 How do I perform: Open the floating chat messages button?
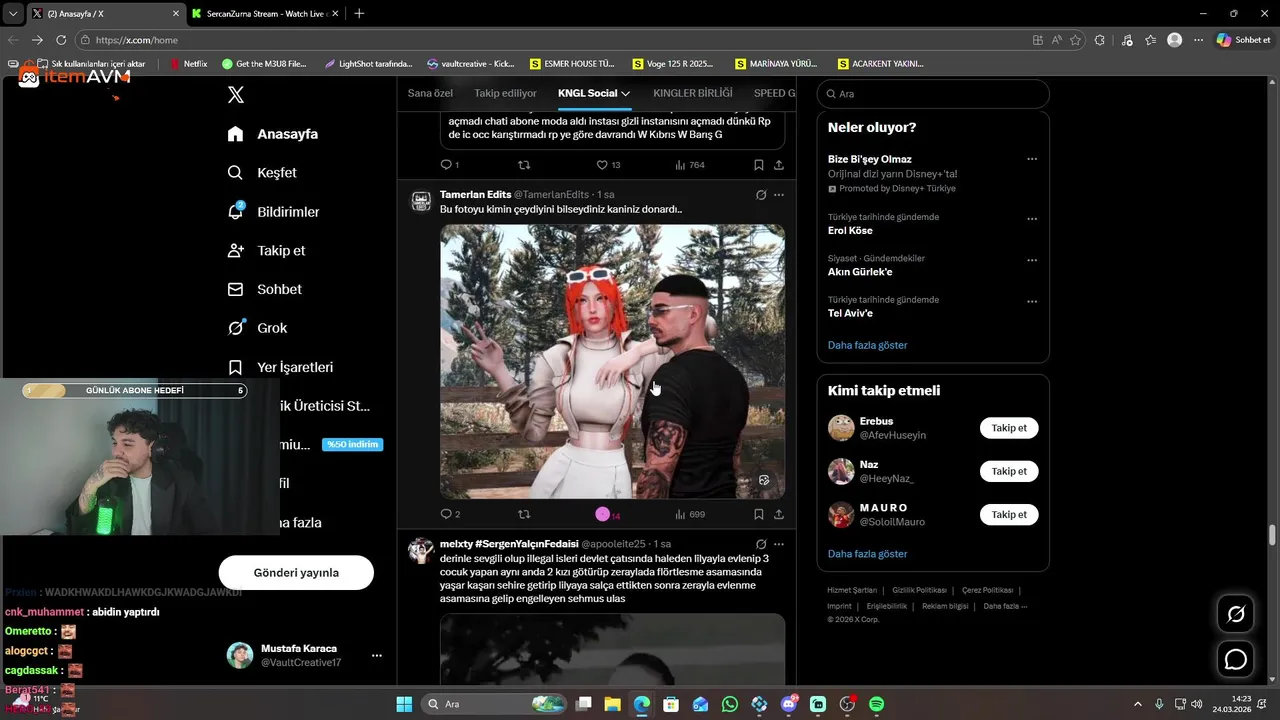(1236, 660)
